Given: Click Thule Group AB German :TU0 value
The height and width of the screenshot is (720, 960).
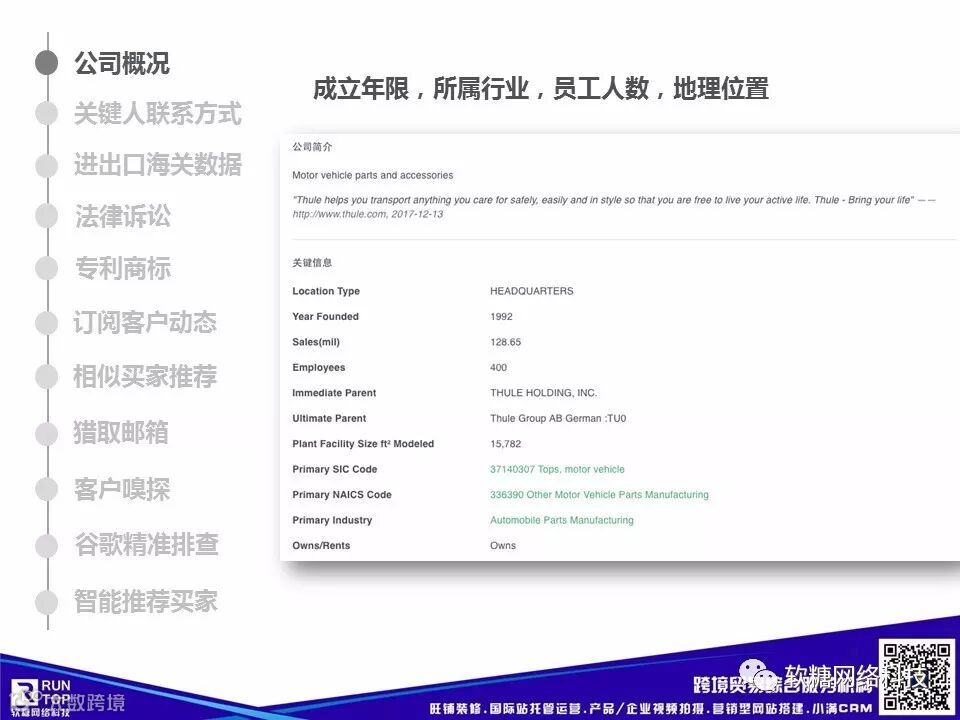Looking at the screenshot, I should pyautogui.click(x=558, y=419).
